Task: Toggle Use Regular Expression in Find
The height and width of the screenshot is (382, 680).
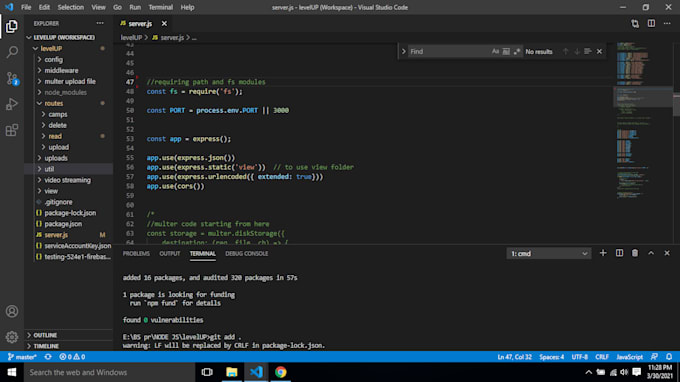Action: pyautogui.click(x=517, y=52)
